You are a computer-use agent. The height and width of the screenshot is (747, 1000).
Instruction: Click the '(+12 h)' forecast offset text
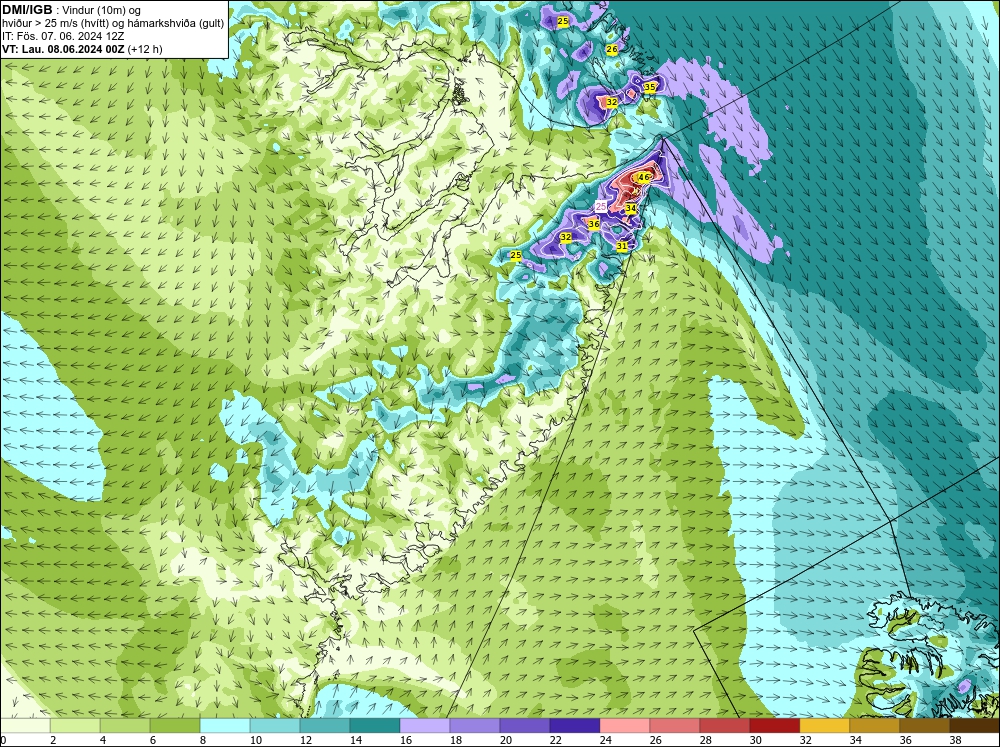[145, 49]
